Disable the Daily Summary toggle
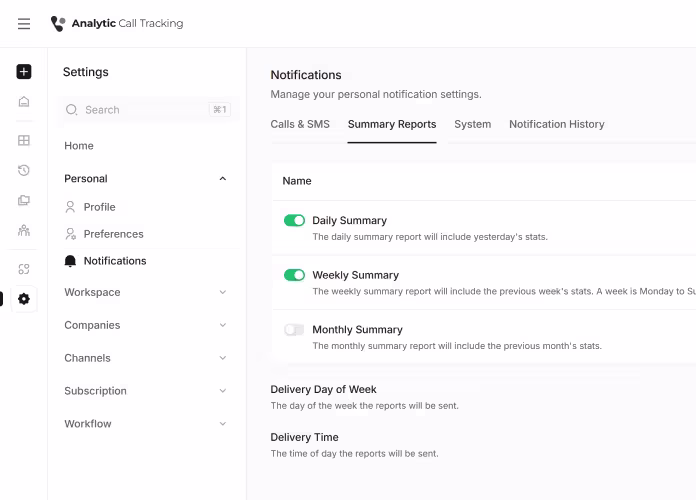This screenshot has height=500, width=696. pyautogui.click(x=294, y=221)
